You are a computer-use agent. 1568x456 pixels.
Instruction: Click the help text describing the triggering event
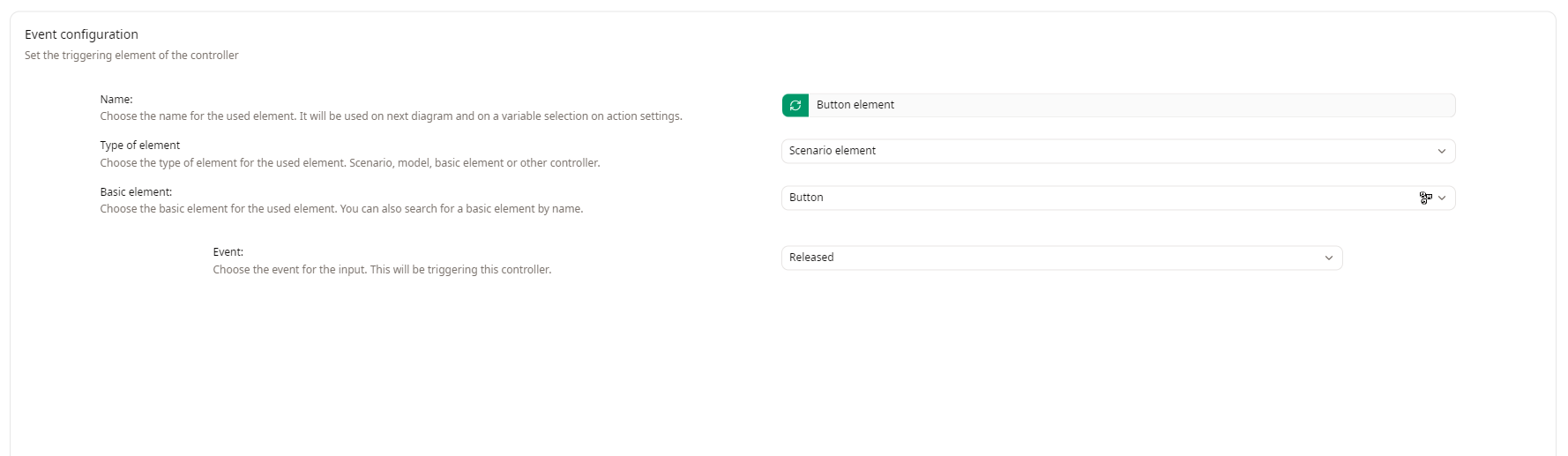382,270
